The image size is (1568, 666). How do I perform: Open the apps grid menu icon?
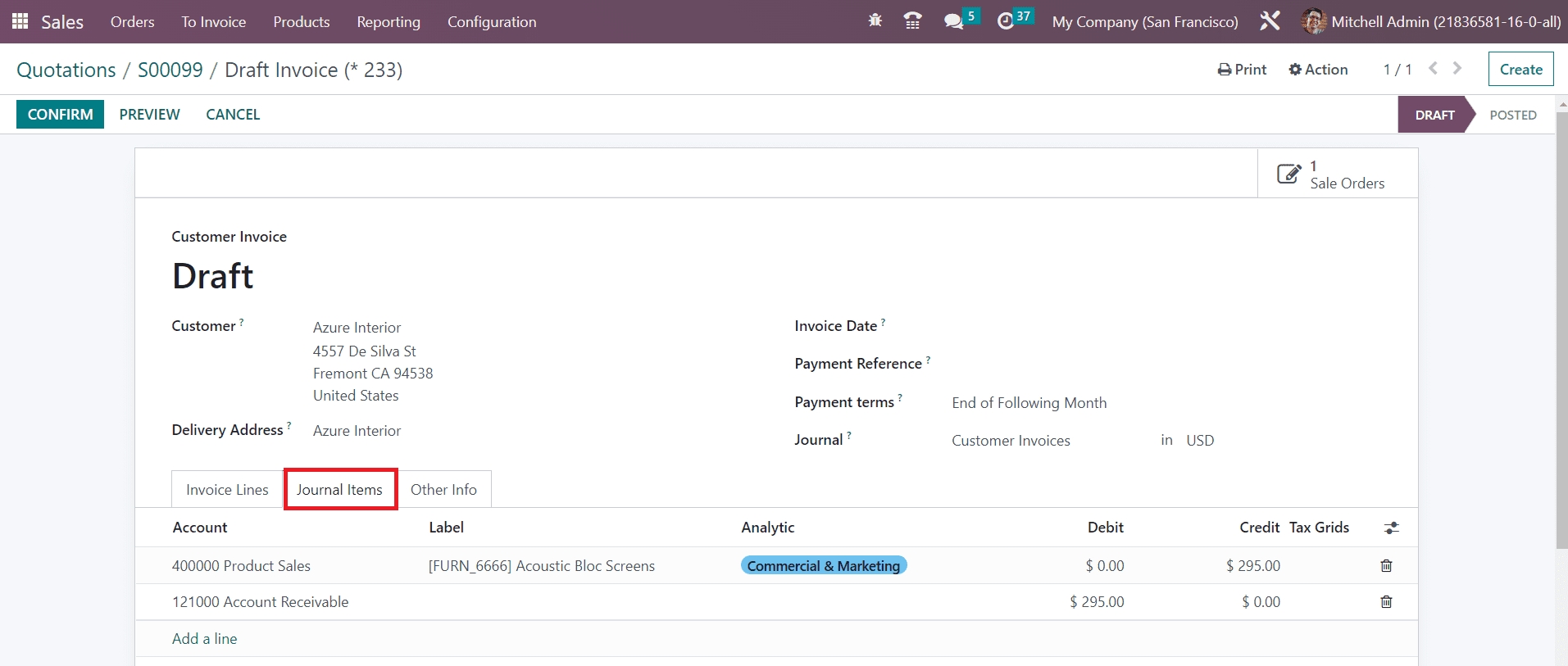[x=20, y=21]
